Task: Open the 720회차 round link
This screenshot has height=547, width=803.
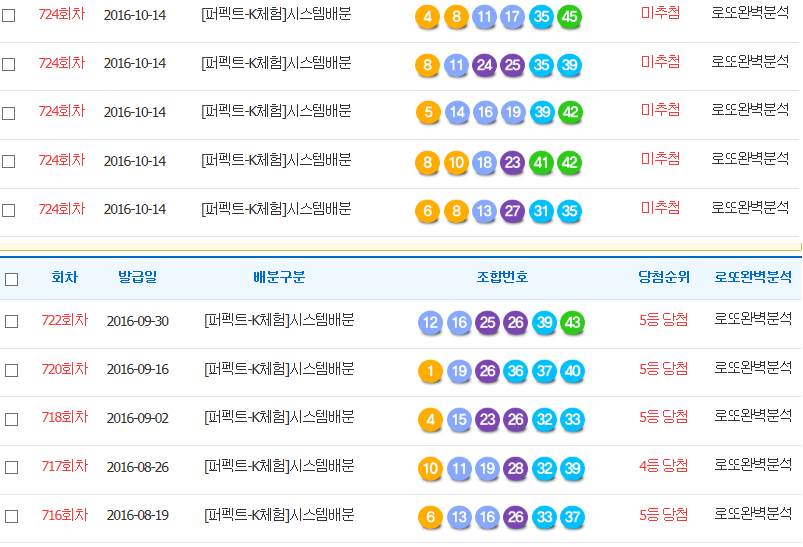Action: tap(64, 369)
